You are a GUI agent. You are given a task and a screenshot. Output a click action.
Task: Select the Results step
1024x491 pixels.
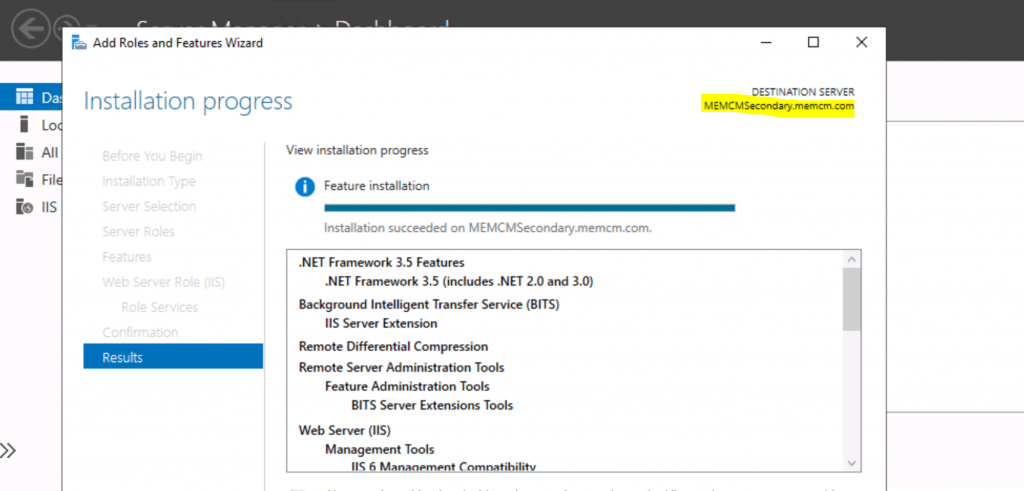173,357
